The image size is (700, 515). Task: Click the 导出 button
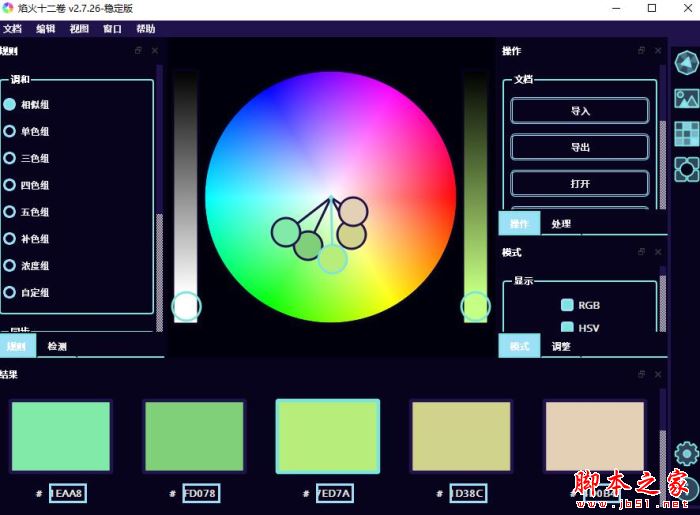point(579,147)
